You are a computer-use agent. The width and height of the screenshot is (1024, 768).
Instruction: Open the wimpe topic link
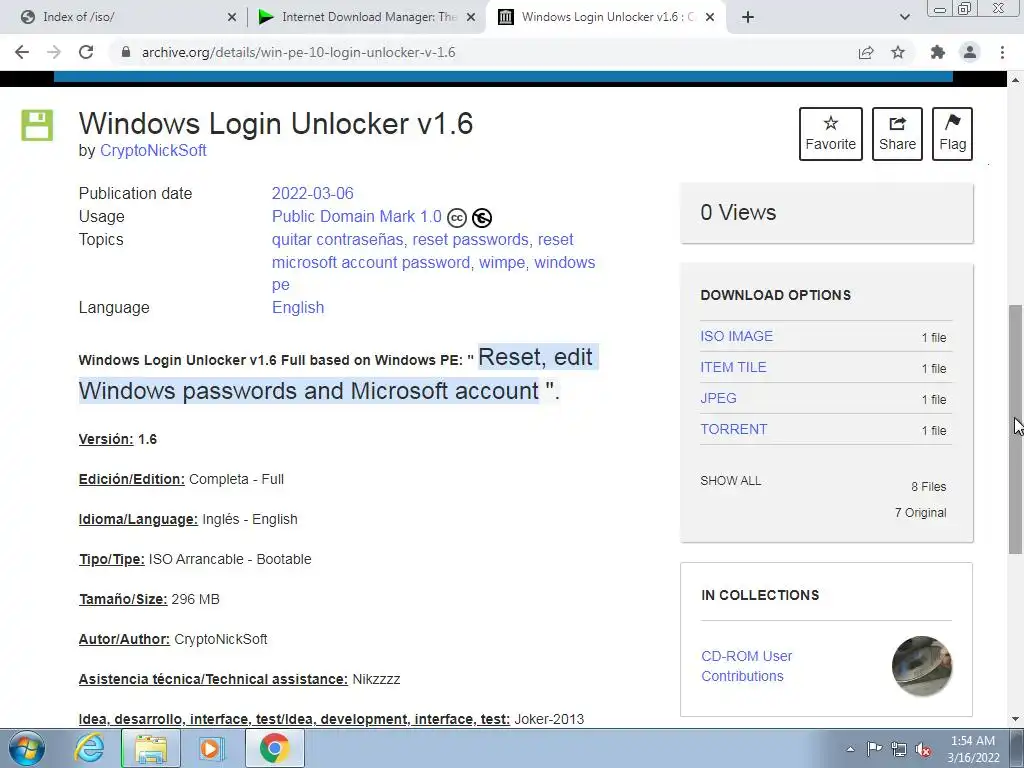point(502,263)
